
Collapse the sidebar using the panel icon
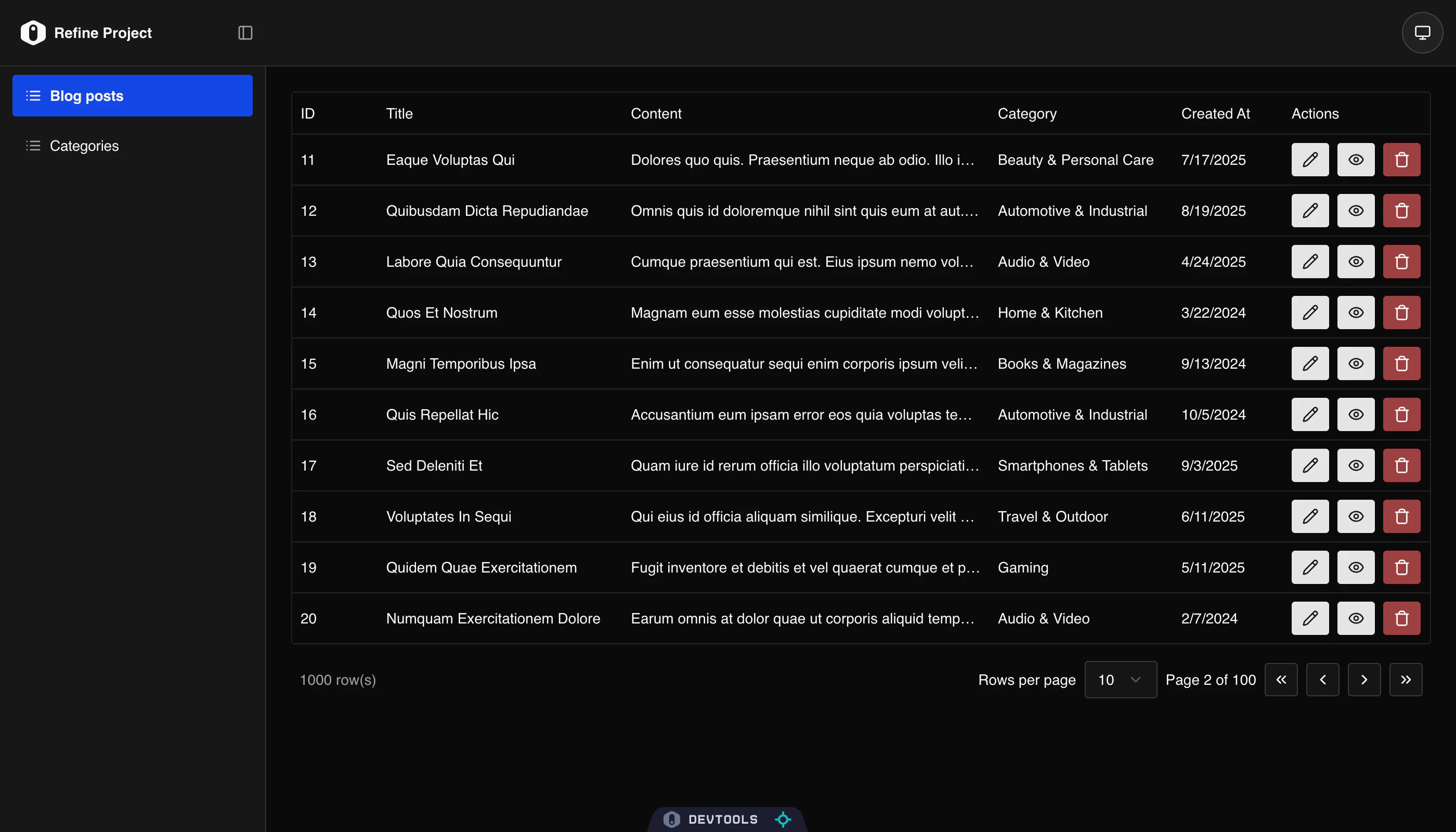245,33
